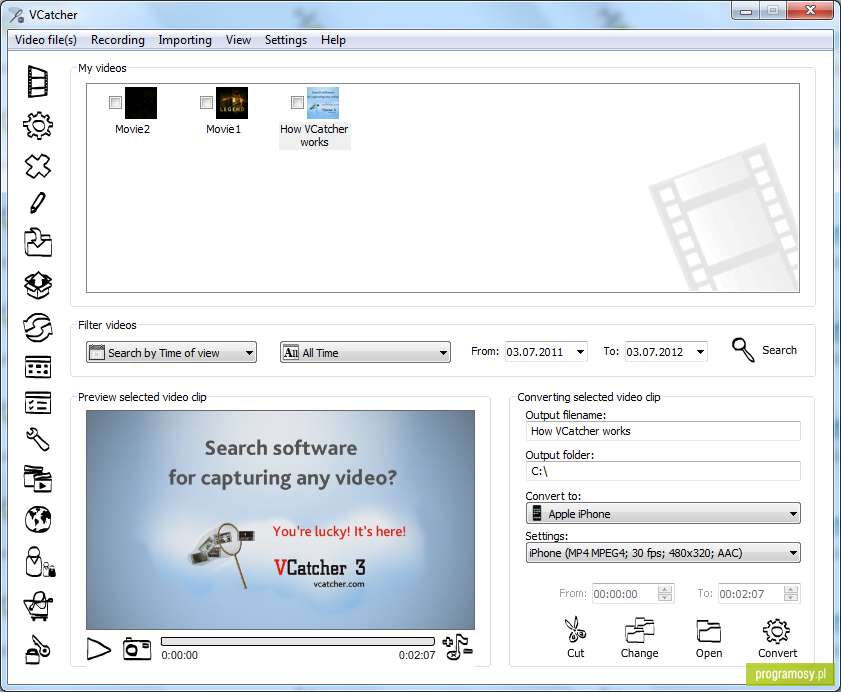The width and height of the screenshot is (841, 692).
Task: Click the shopping cart icon
Action: (38, 606)
